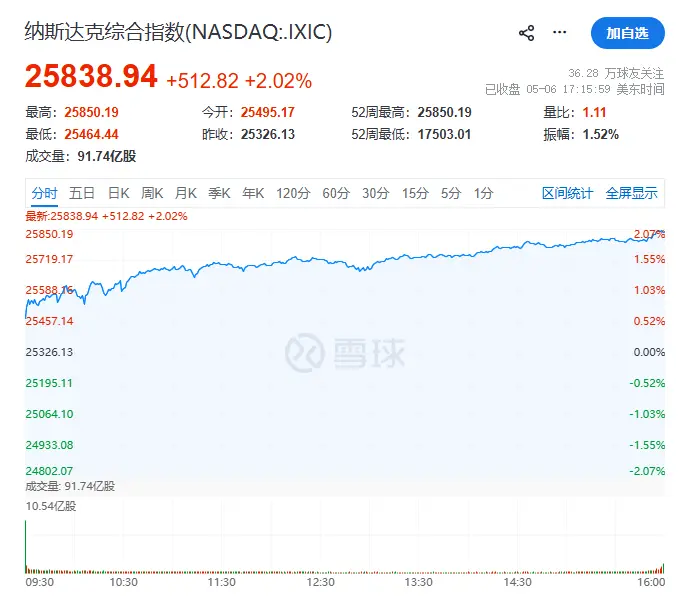This screenshot has height=604, width=682.
Task: Click the 25457.14 price axis label
Action: coord(49,321)
